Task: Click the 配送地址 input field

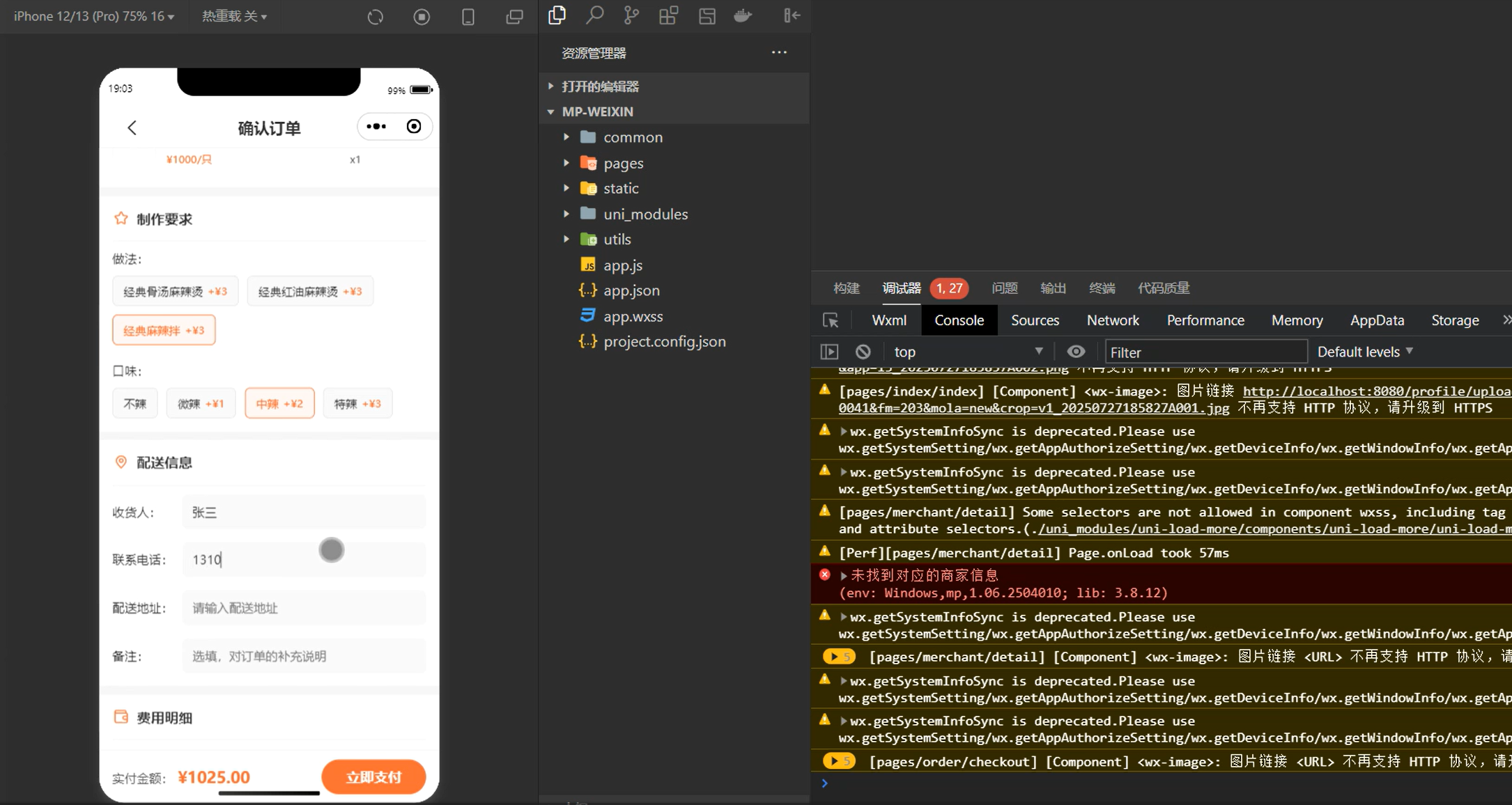Action: [x=304, y=608]
